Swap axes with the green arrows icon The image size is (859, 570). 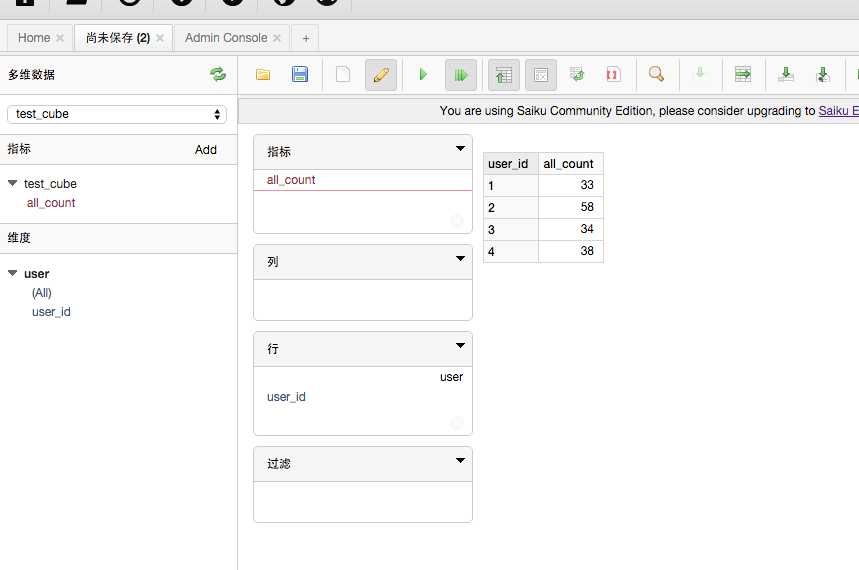[577, 74]
